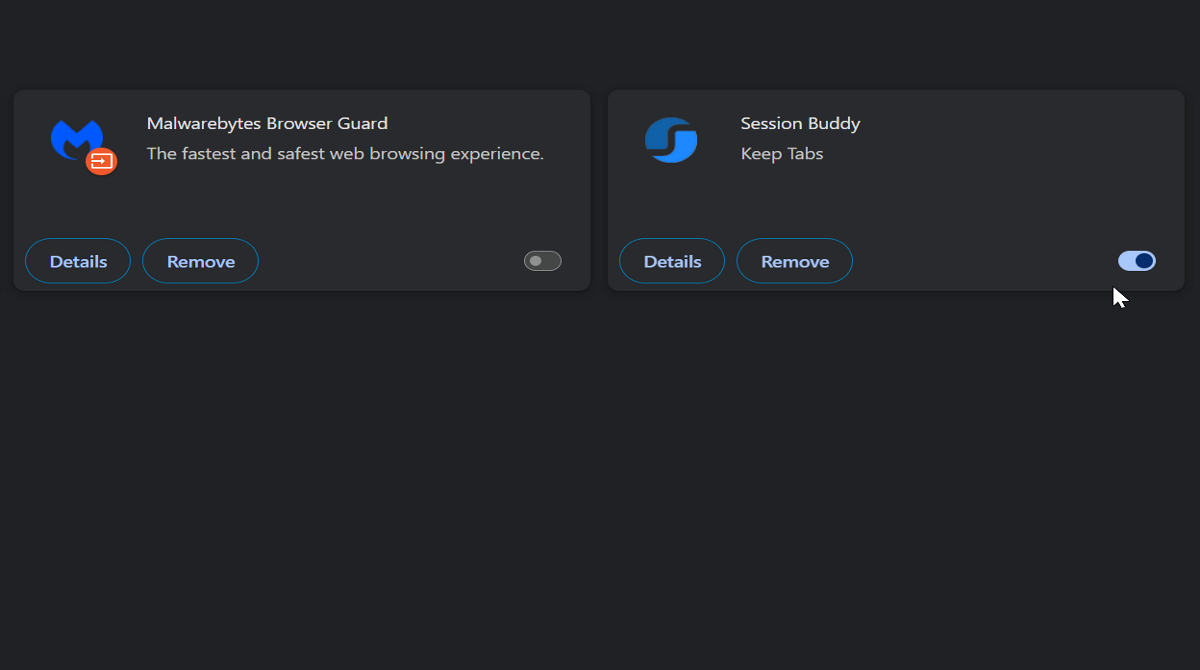
Task: Click the Malwarebytes Browser Guard logo icon
Action: tap(80, 143)
